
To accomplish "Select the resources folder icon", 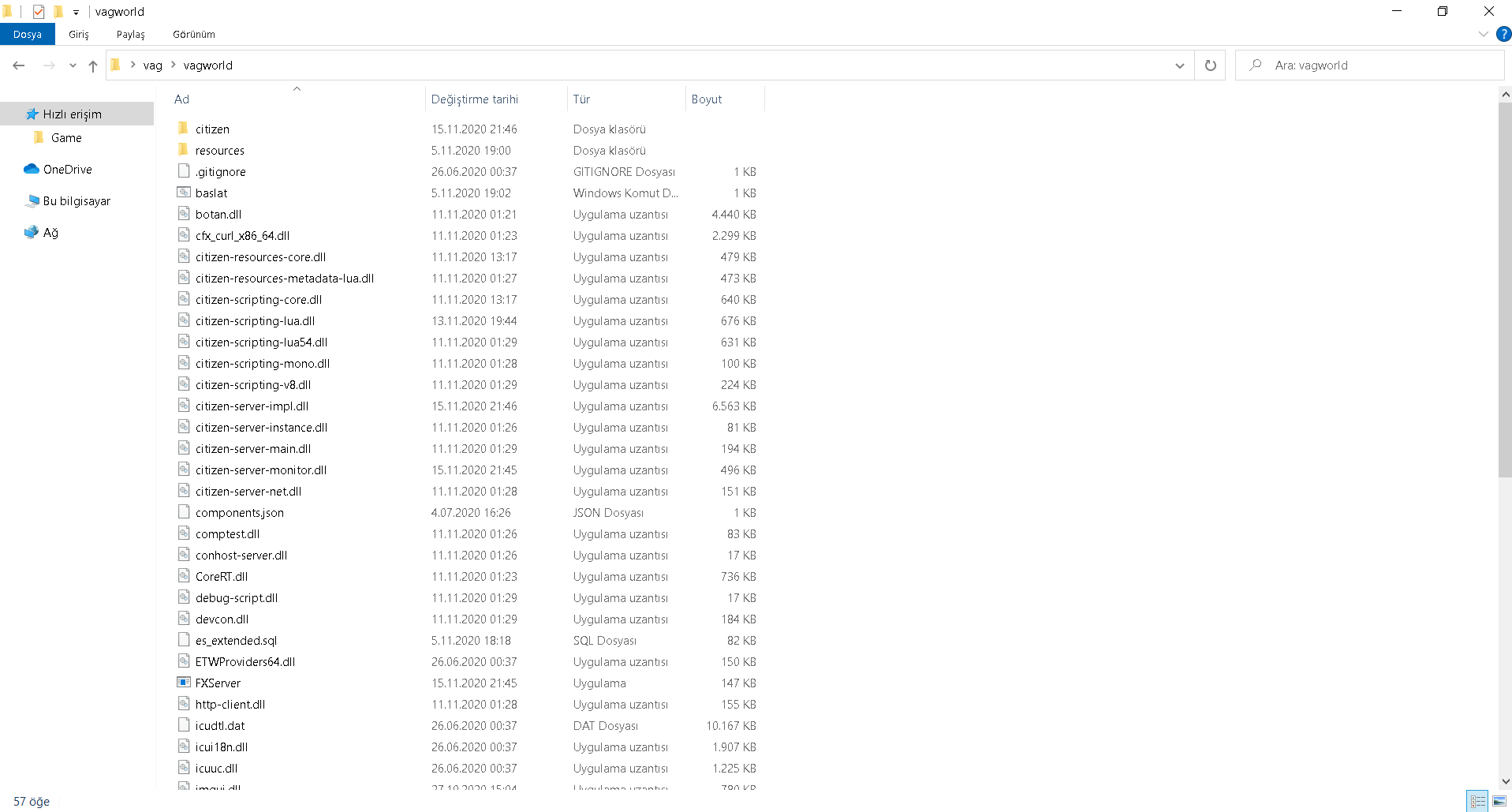I will 183,150.
